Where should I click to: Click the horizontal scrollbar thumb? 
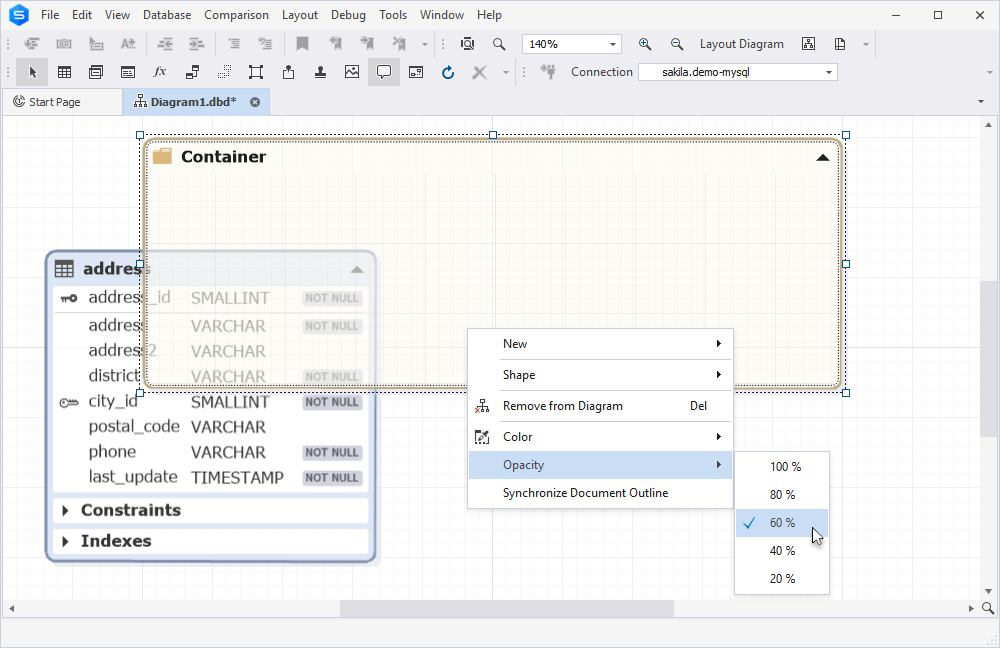(506, 608)
